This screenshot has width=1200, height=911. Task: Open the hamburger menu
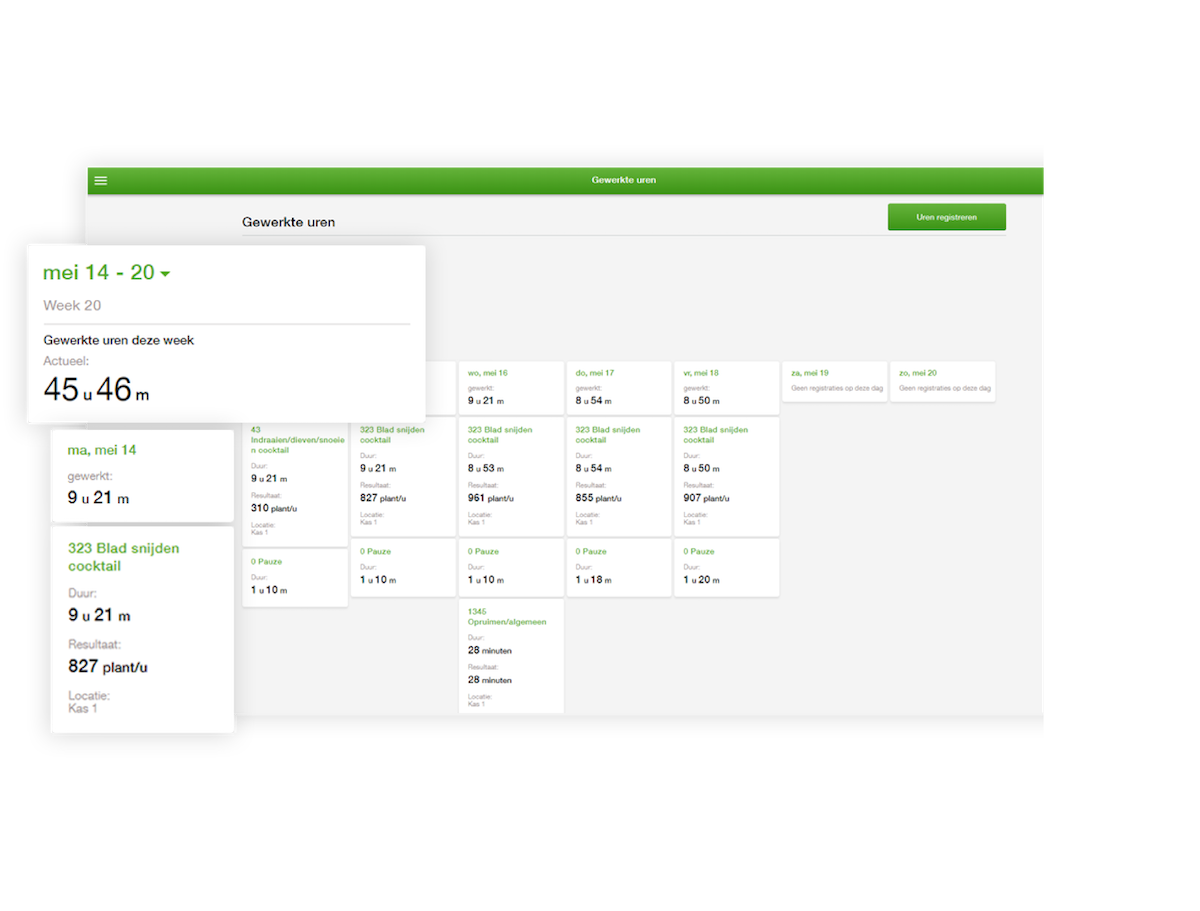[x=101, y=181]
